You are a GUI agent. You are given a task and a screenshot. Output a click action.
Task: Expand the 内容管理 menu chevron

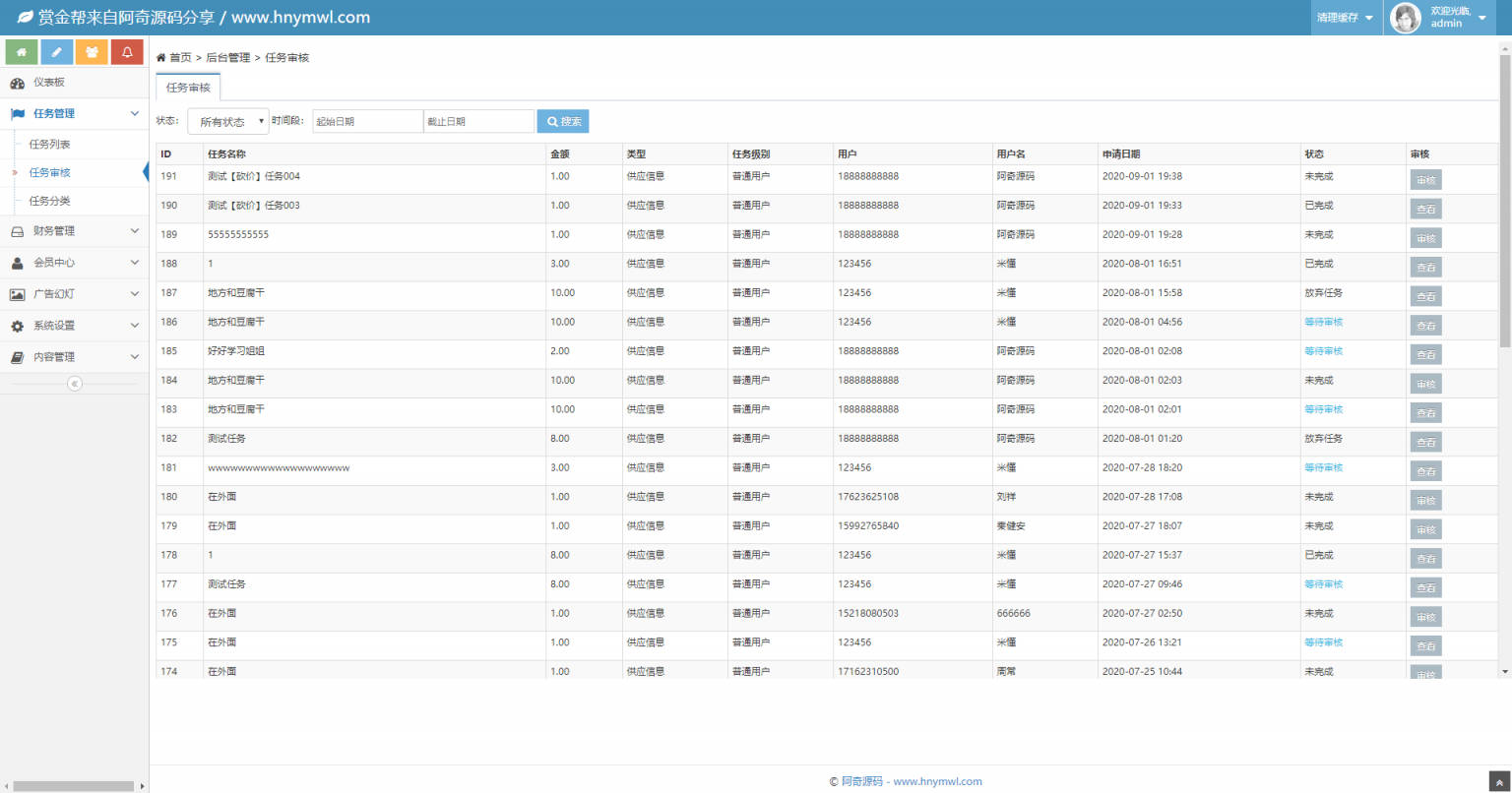pos(135,357)
